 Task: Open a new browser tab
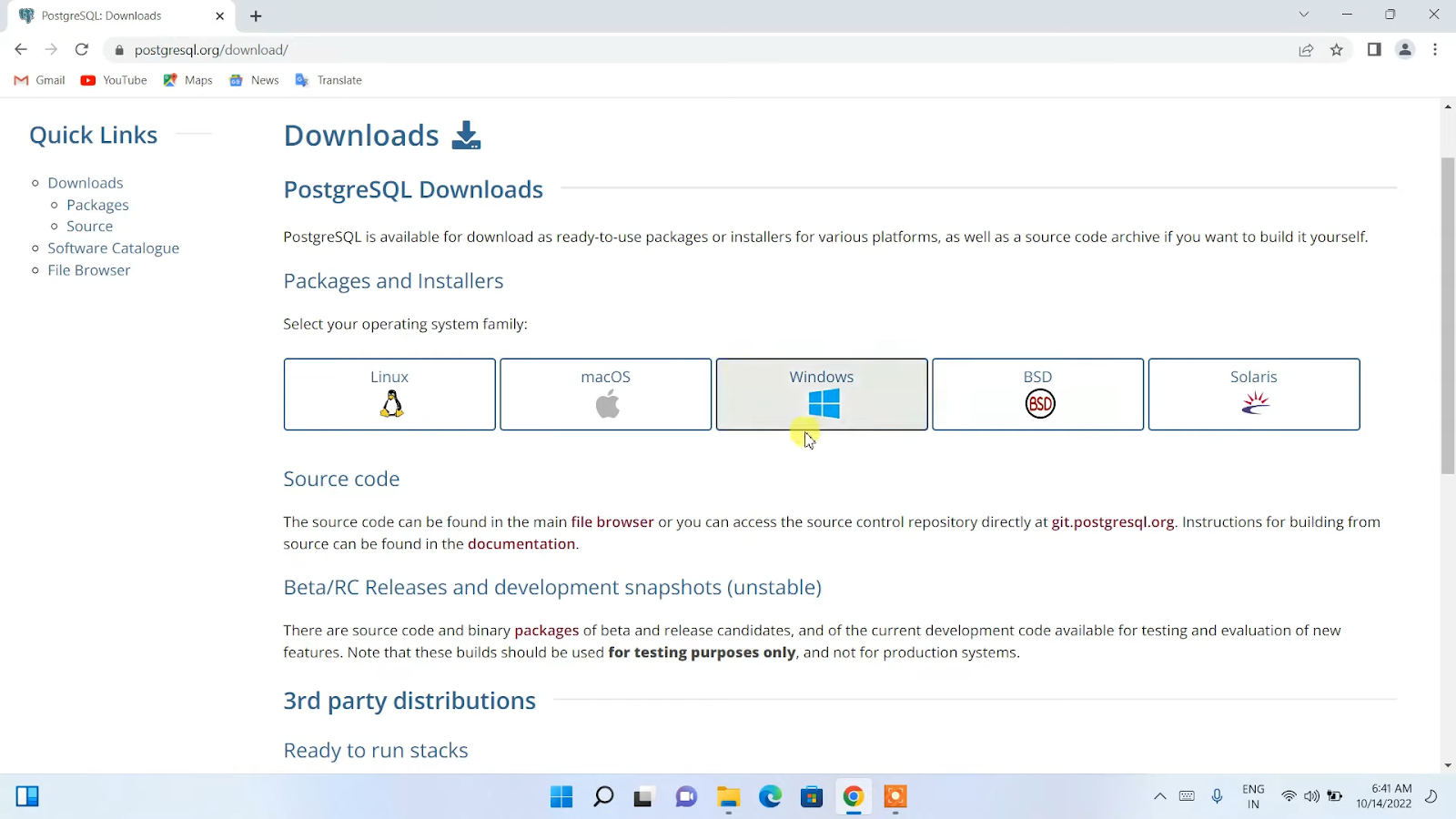256,15
